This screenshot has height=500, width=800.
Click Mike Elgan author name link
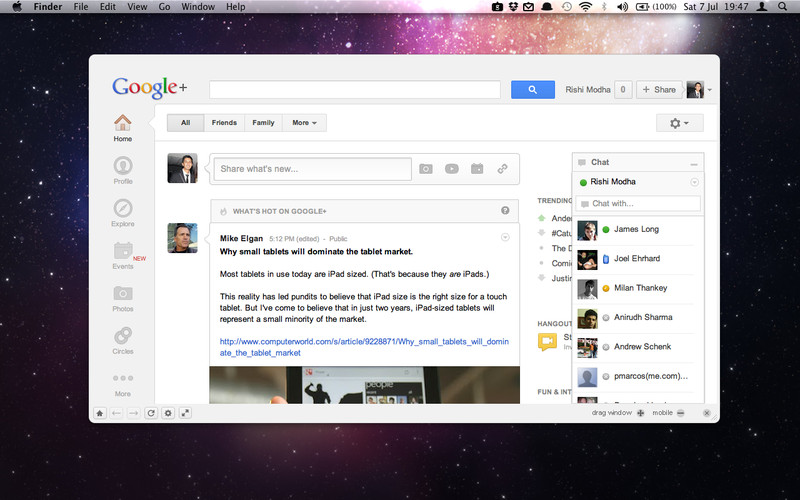coord(241,238)
